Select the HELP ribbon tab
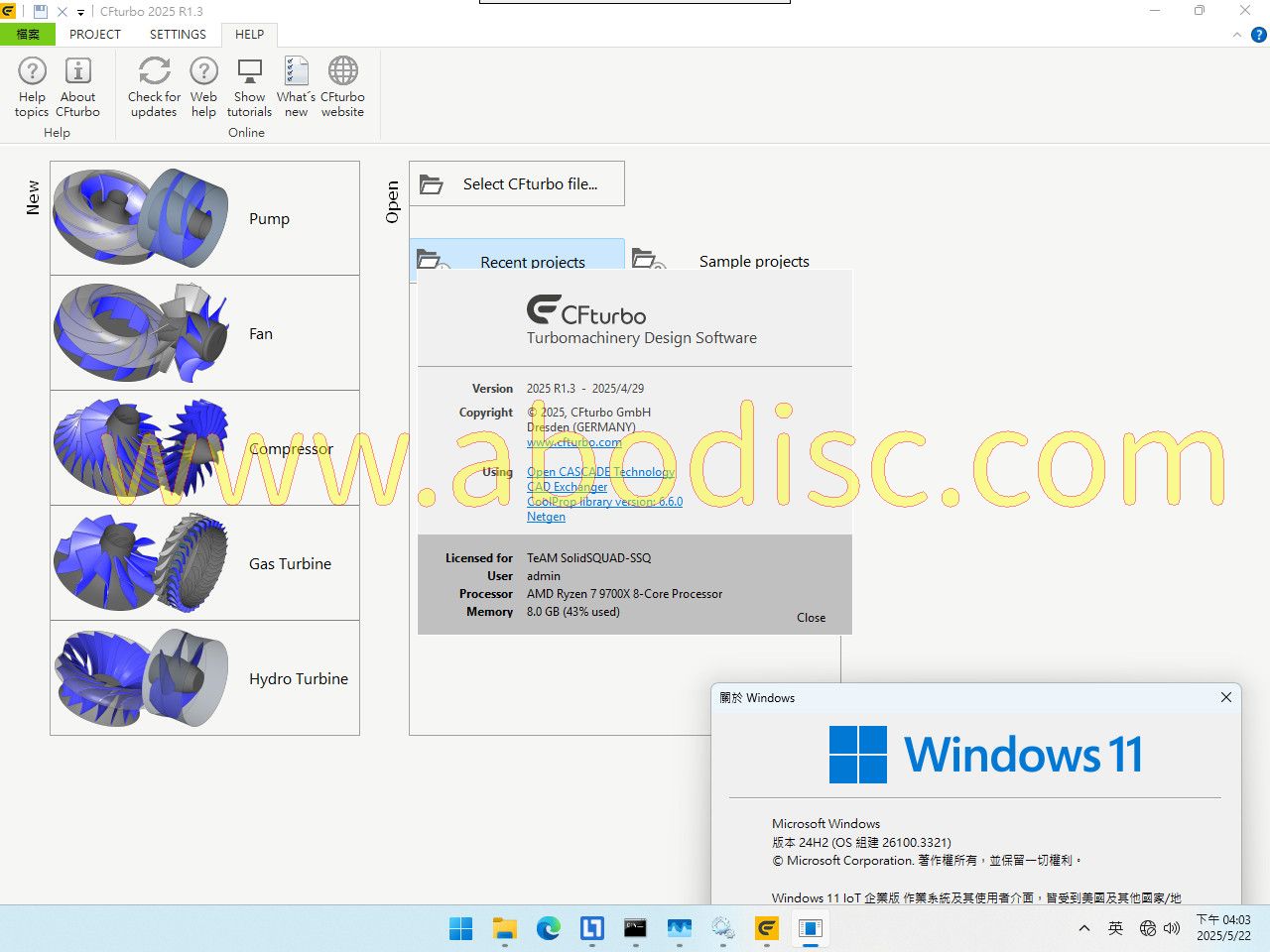 (249, 34)
